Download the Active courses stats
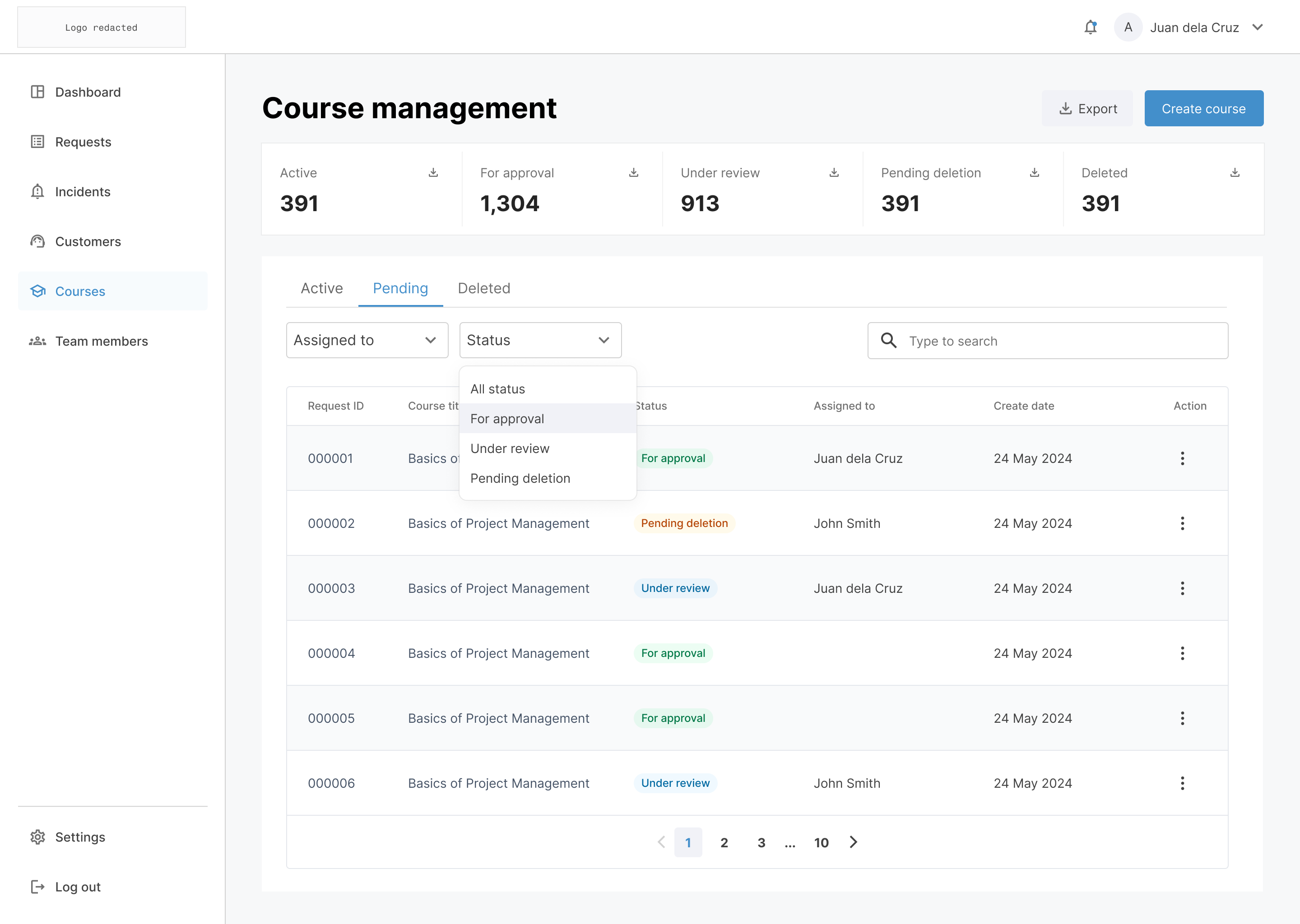Image resolution: width=1300 pixels, height=924 pixels. [x=433, y=172]
